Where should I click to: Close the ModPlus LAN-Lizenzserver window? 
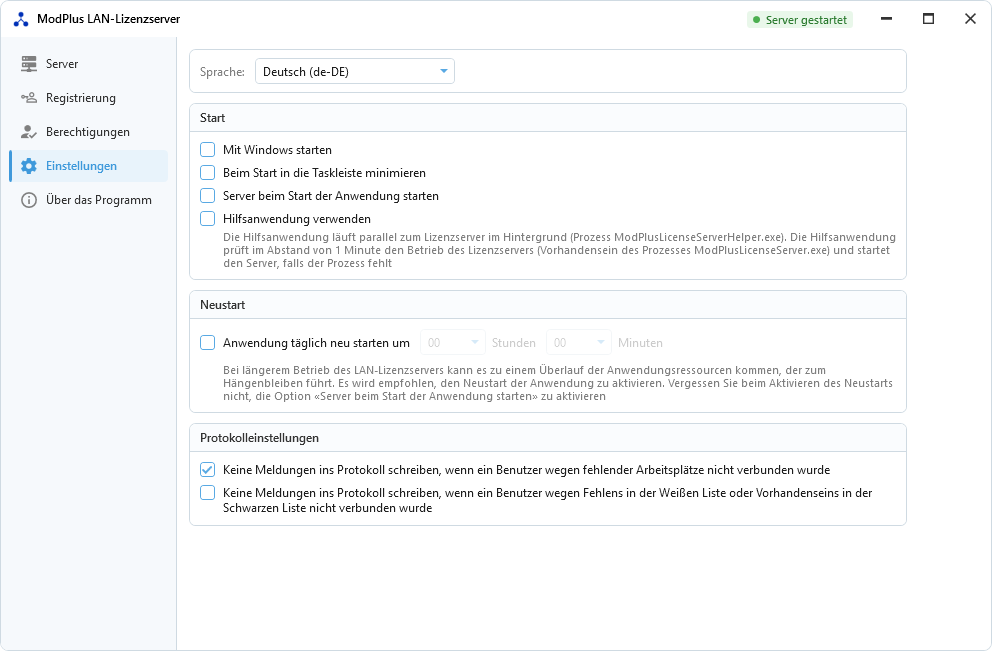[x=970, y=19]
